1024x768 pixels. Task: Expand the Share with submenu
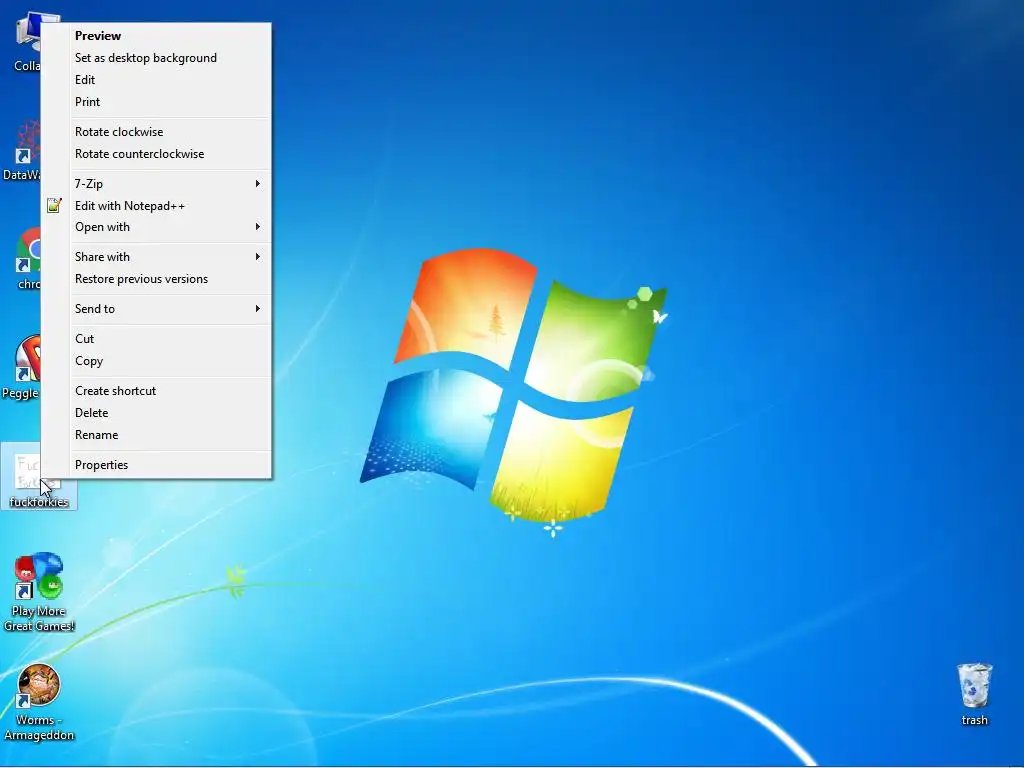[x=156, y=257]
